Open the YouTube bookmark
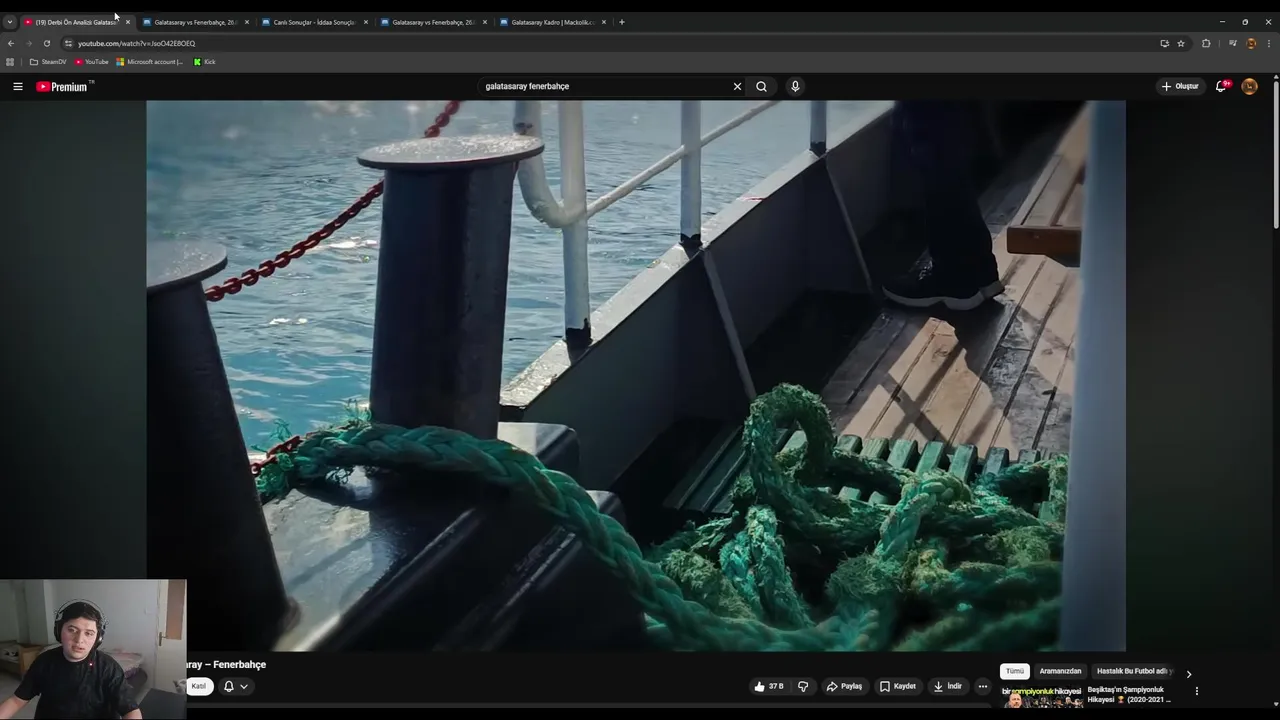The image size is (1280, 720). tap(92, 62)
